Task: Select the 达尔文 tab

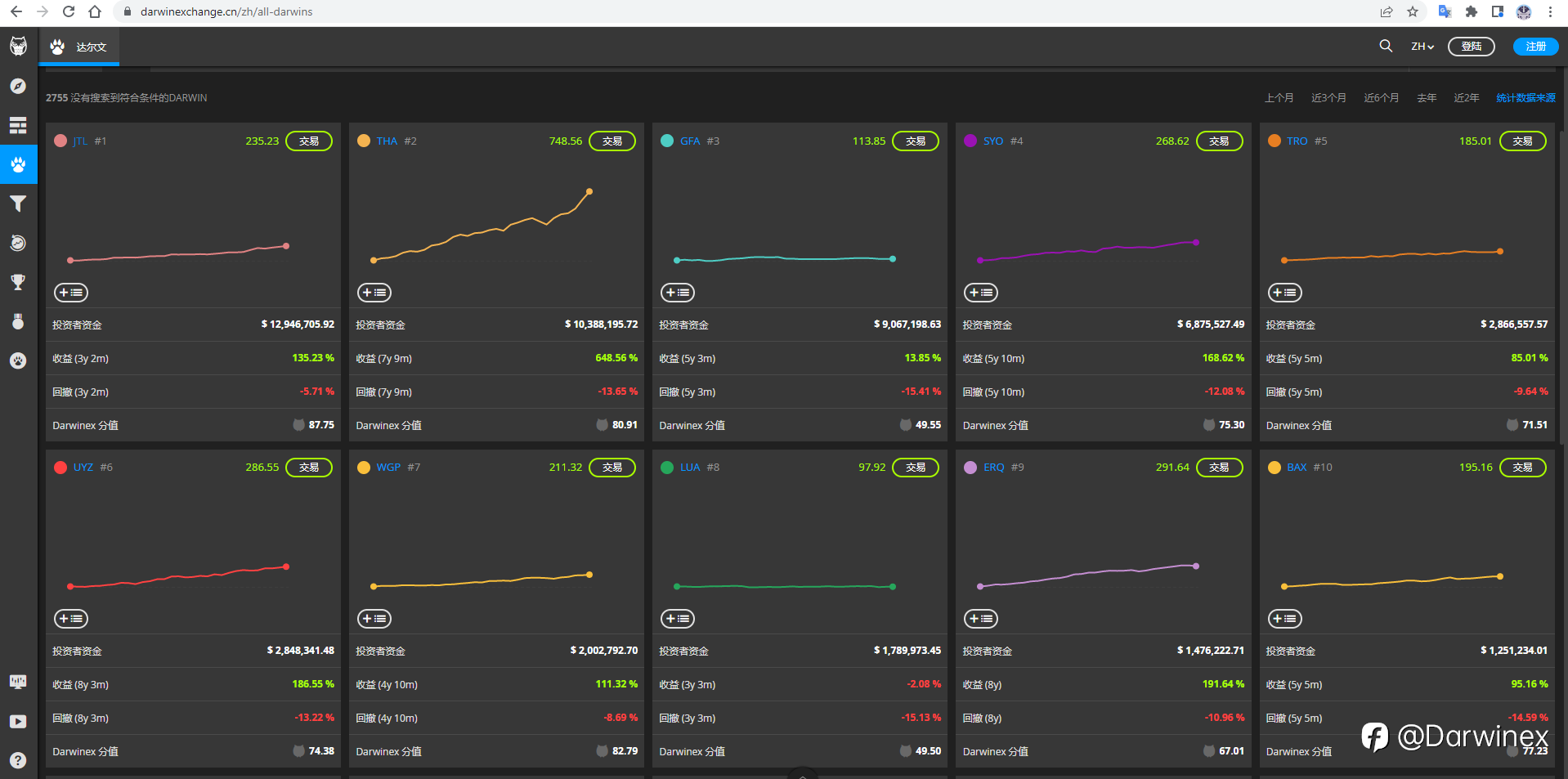Action: point(78,47)
